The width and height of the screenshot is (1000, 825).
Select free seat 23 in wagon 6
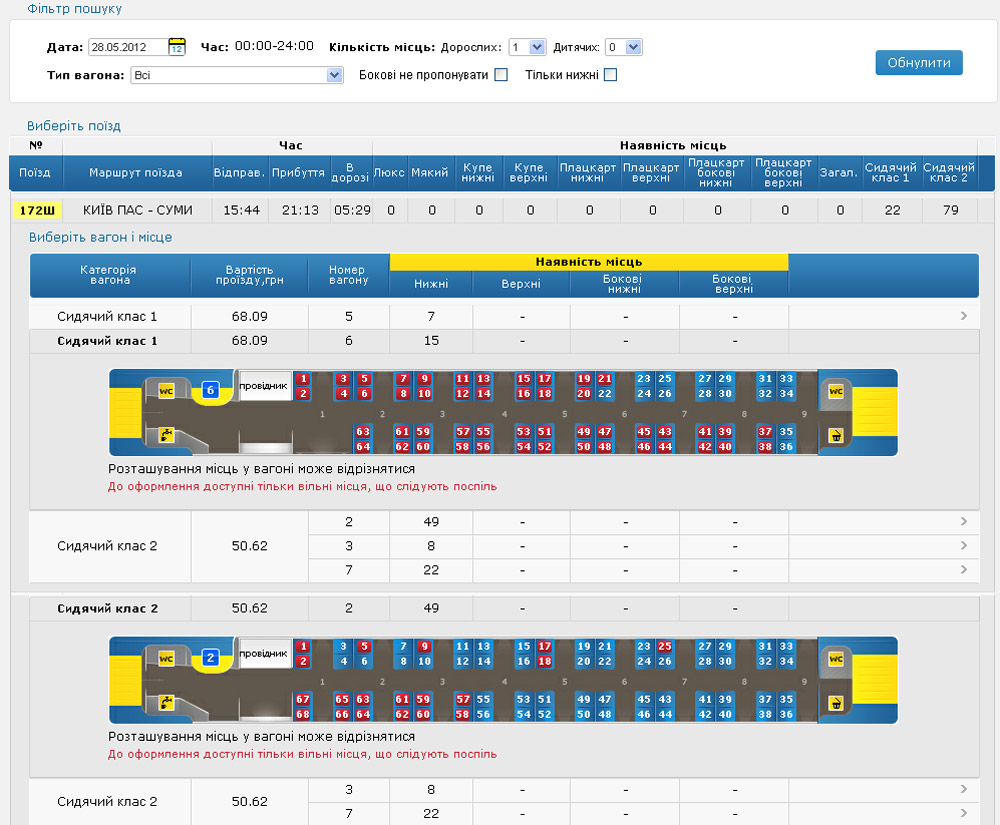[x=643, y=379]
